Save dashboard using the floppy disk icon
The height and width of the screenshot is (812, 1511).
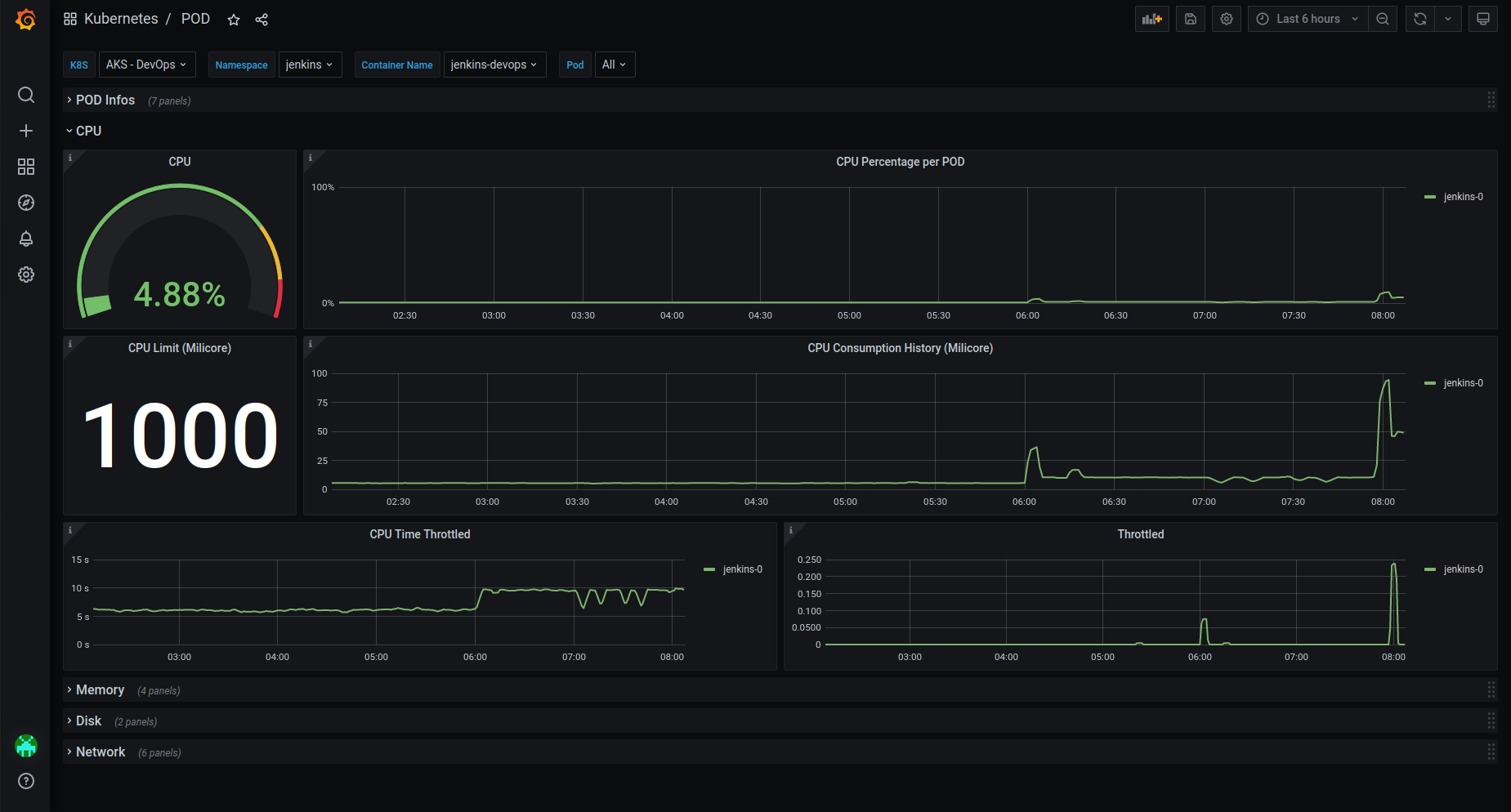pyautogui.click(x=1191, y=19)
